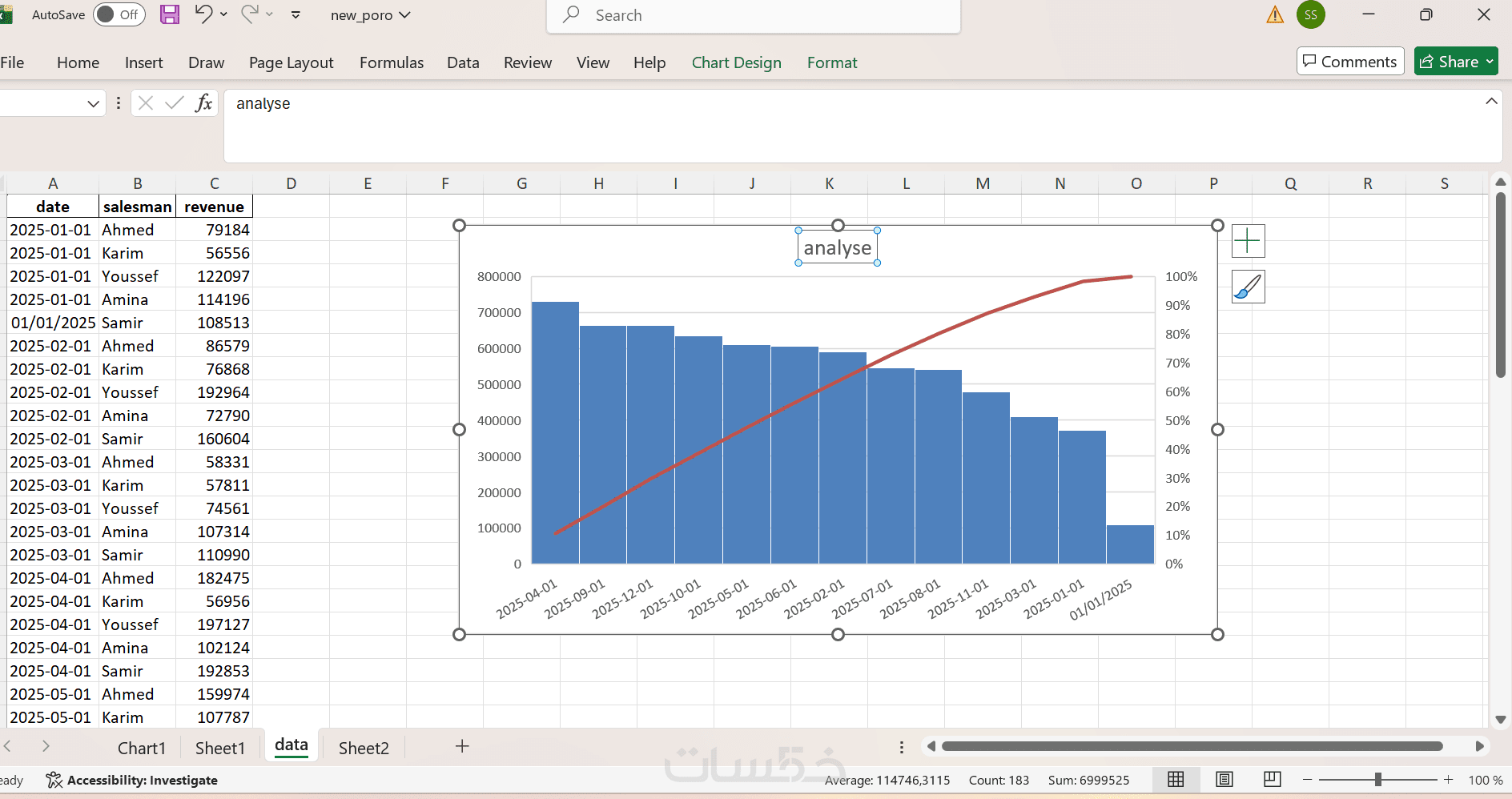Click the Share button
The image size is (1512, 799).
pyautogui.click(x=1456, y=62)
